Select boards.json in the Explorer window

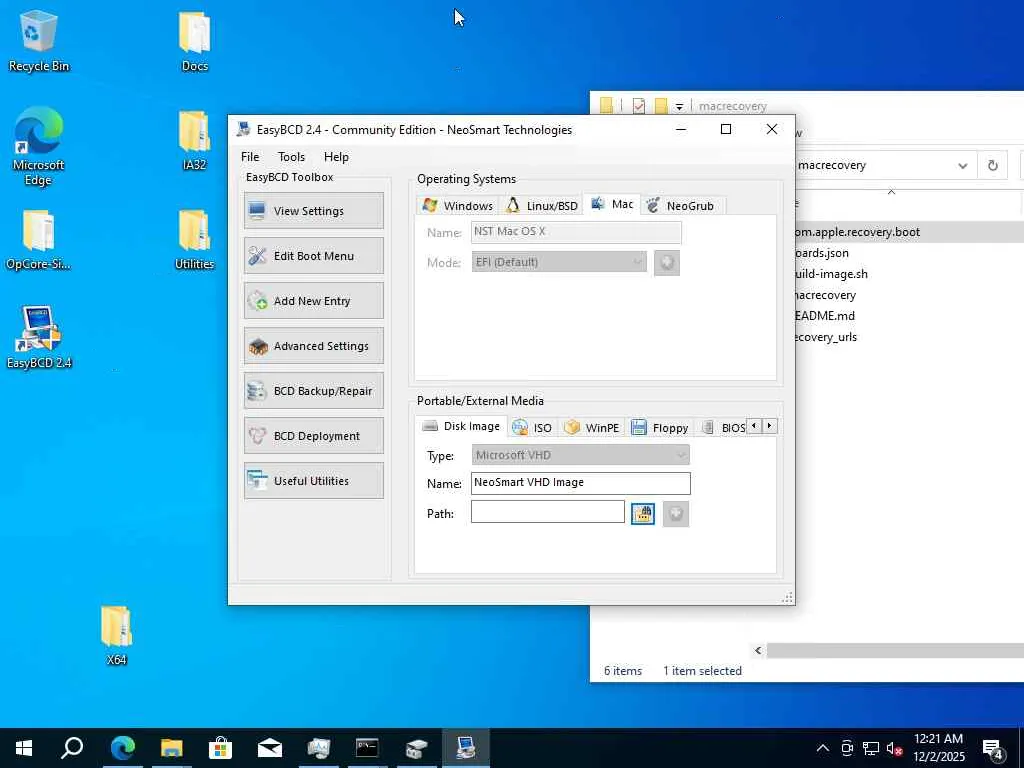click(x=822, y=253)
